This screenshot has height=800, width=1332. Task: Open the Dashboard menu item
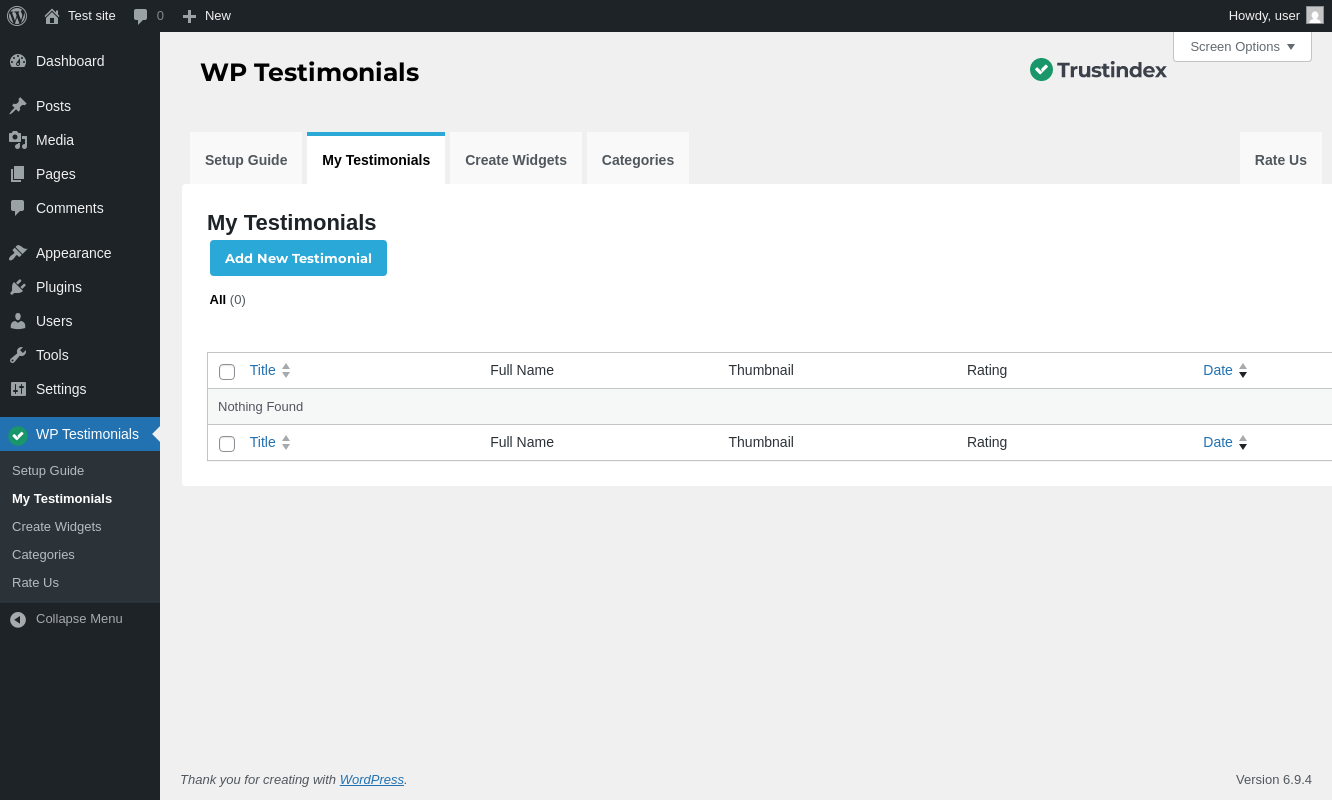click(80, 61)
